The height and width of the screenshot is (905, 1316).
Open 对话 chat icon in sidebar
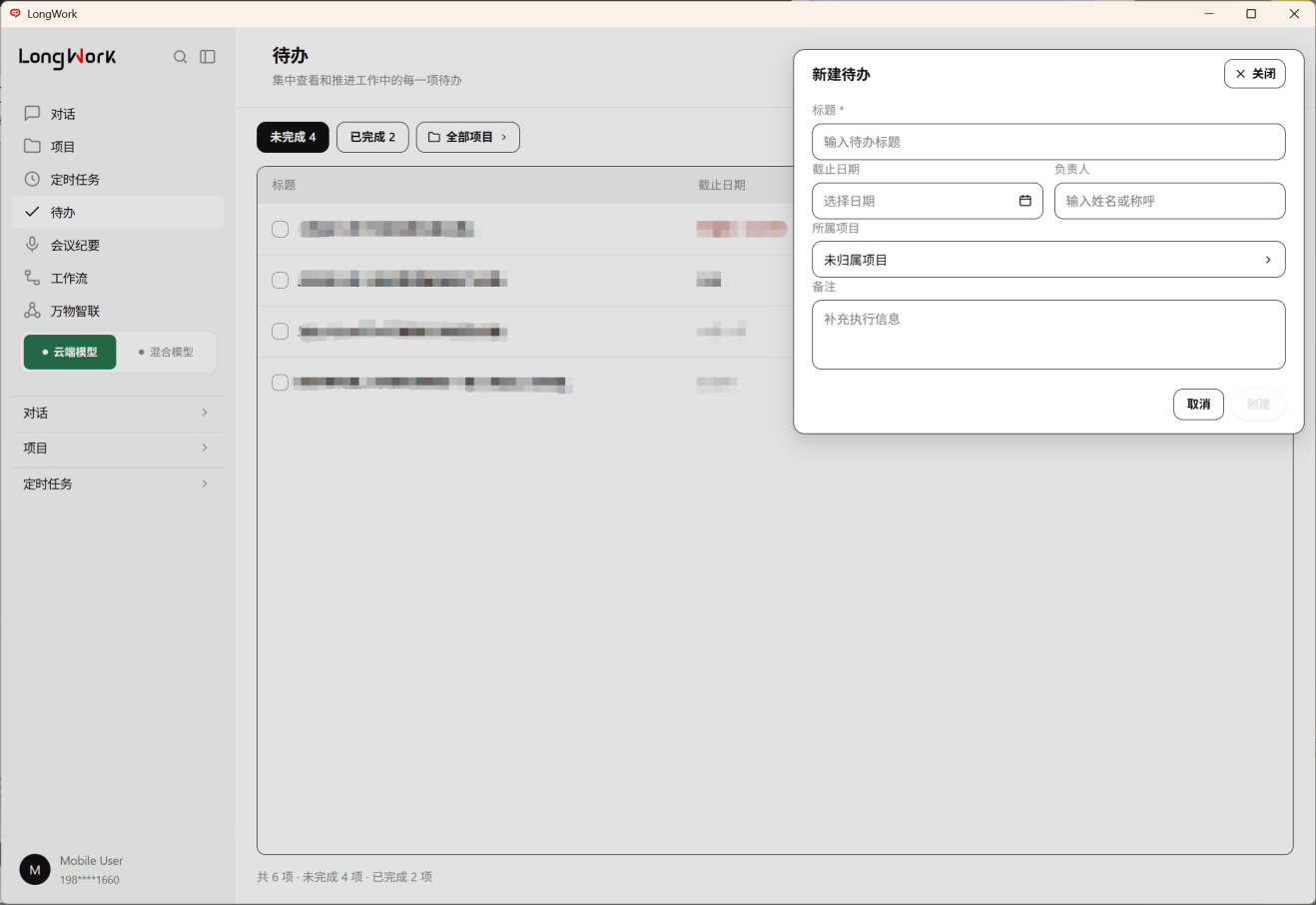click(x=32, y=113)
